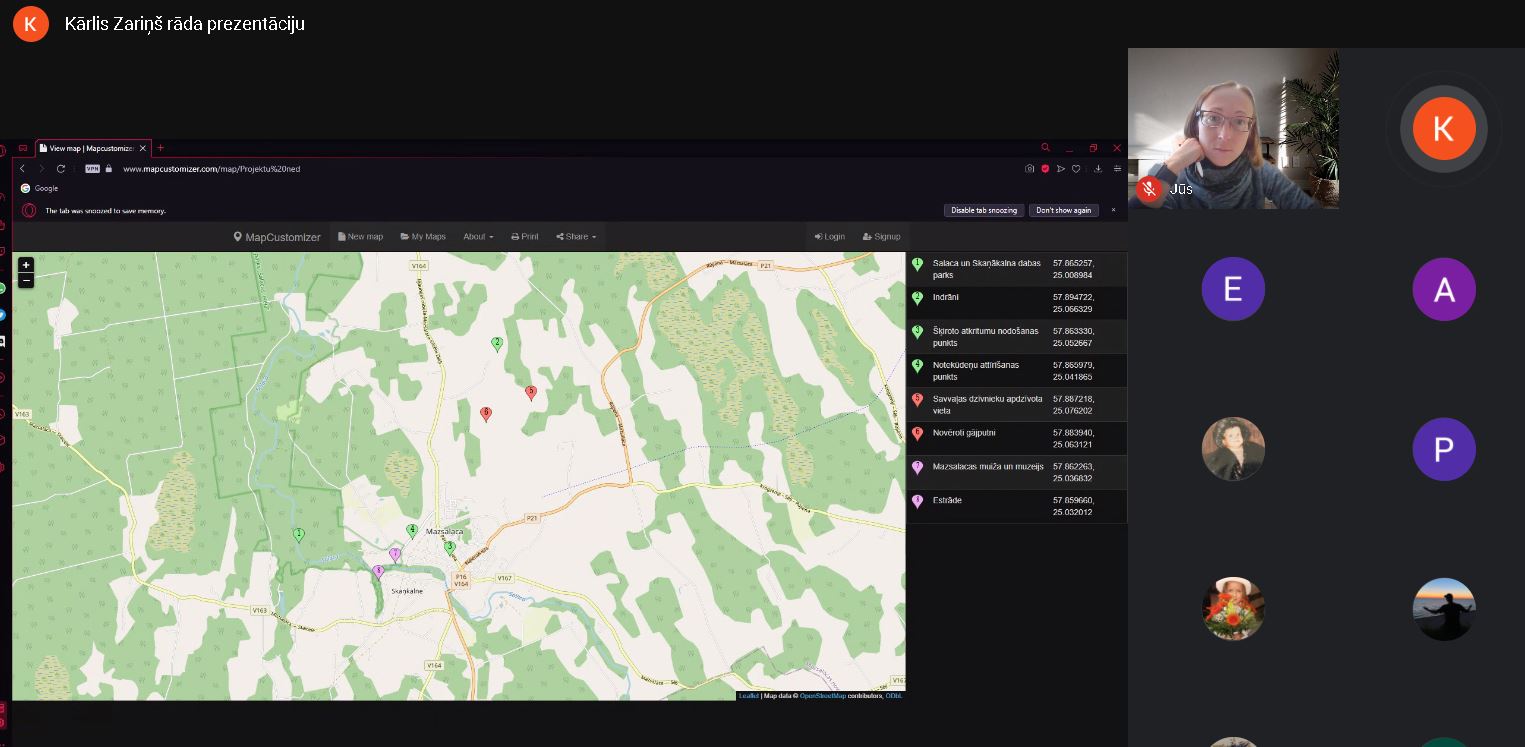
Task: Open the Leaflet attribution link
Action: [749, 696]
